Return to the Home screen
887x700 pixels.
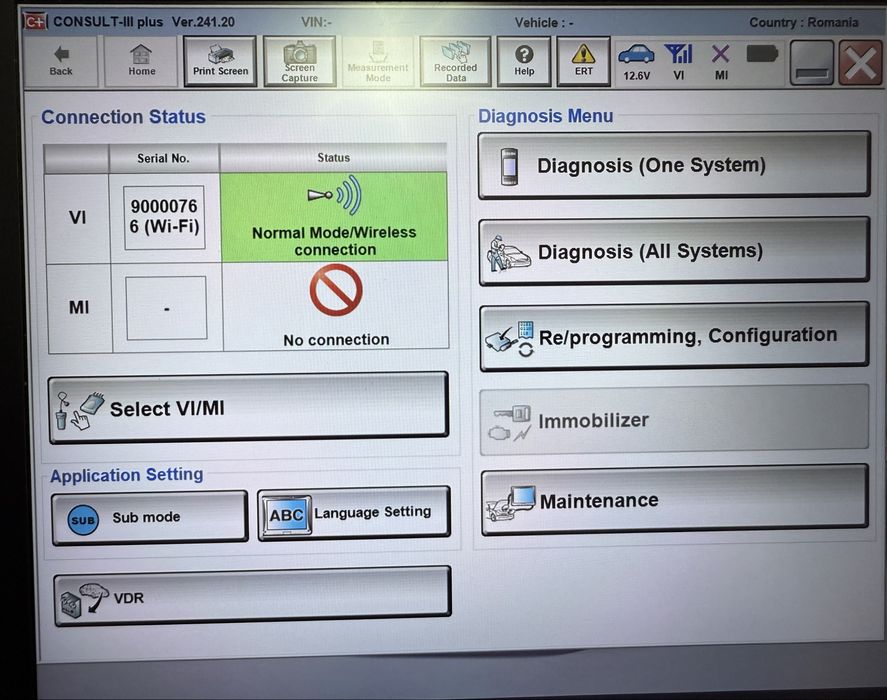[141, 61]
